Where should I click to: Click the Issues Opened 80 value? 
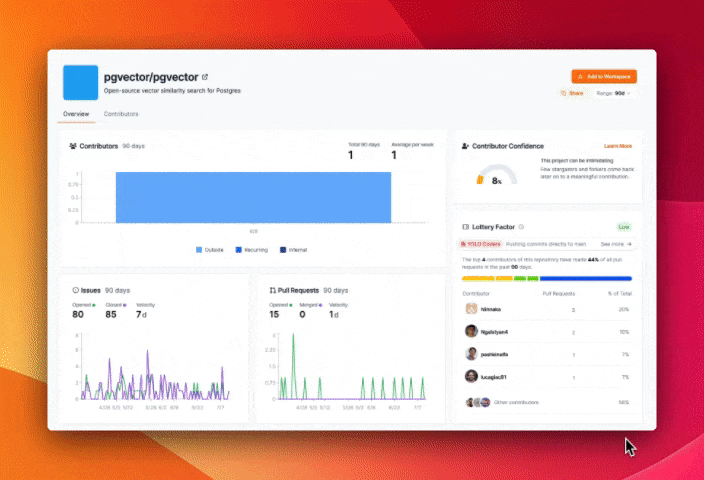pos(78,314)
